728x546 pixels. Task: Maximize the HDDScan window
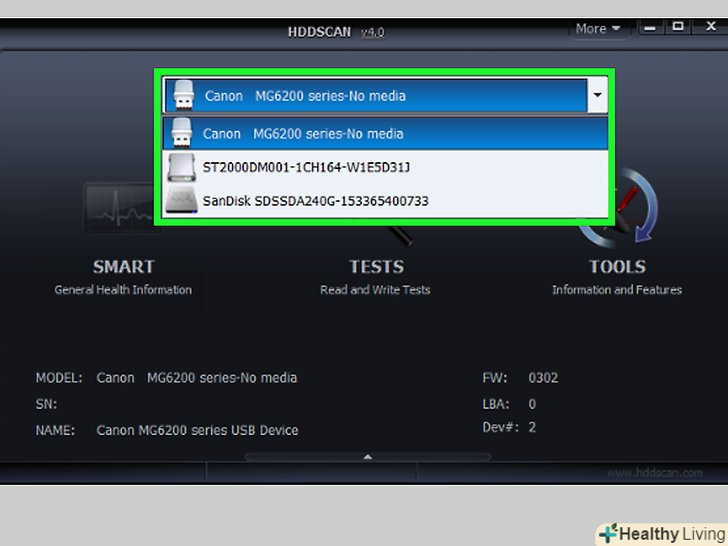[678, 27]
